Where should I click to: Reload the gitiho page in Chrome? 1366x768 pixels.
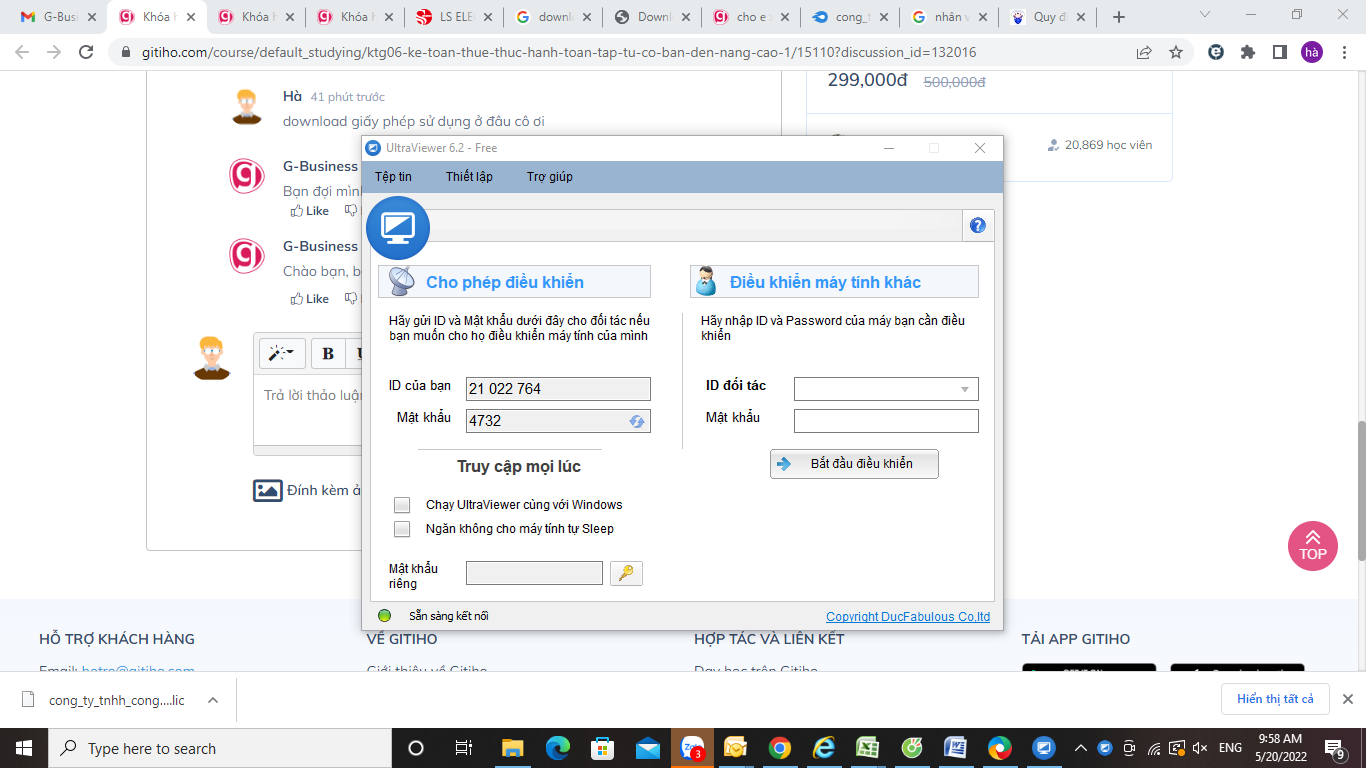(86, 52)
